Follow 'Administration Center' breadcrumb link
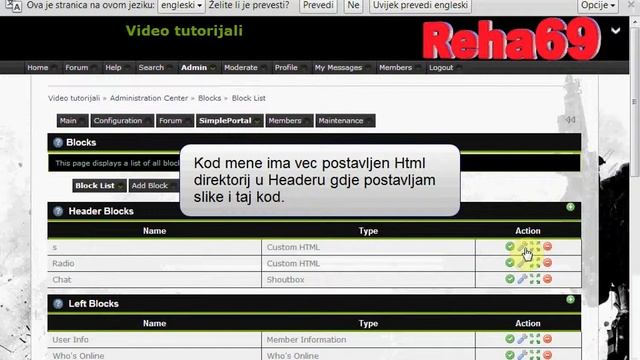640x360 pixels. click(149, 98)
